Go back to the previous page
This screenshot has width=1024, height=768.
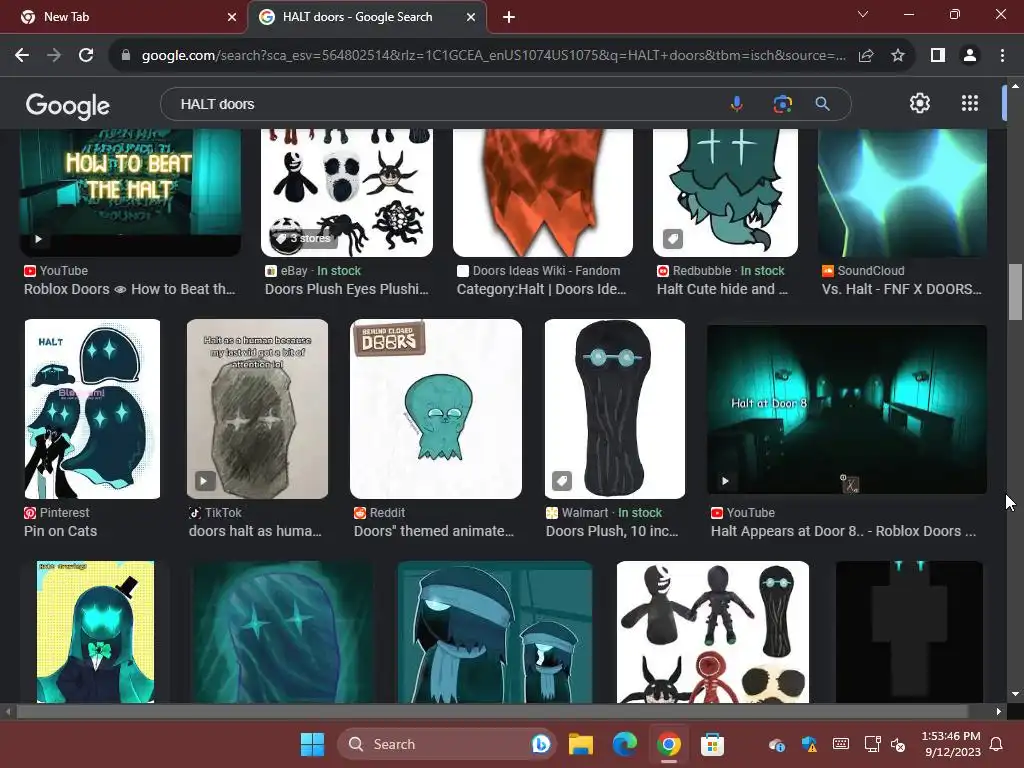[22, 56]
